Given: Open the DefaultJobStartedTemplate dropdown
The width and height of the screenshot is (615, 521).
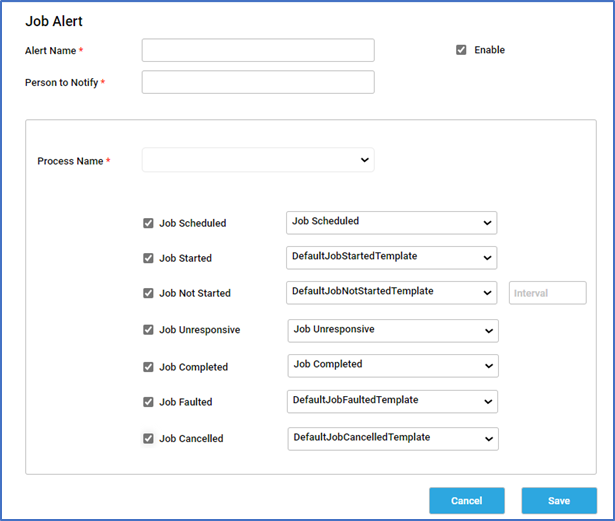Looking at the screenshot, I should [x=391, y=258].
